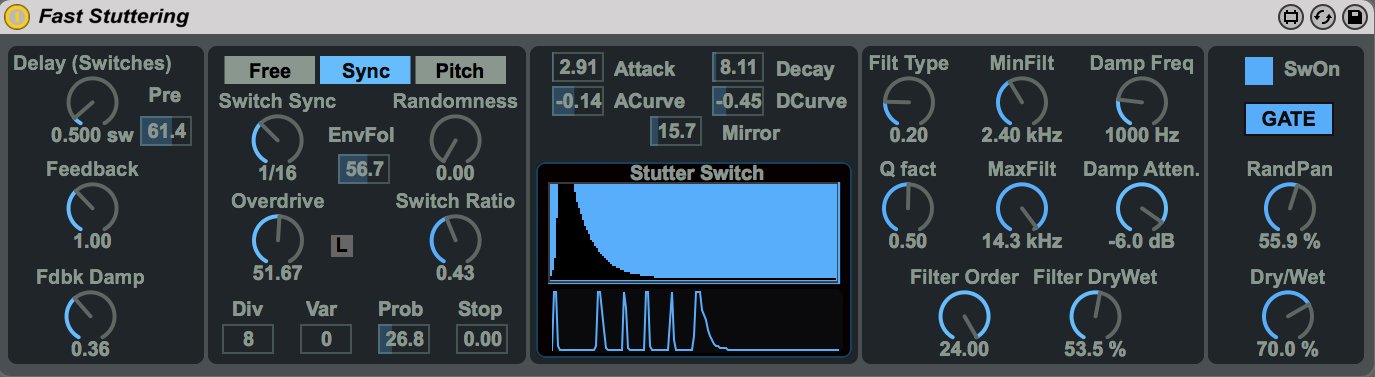Toggle the SwOn blue square switch
This screenshot has height=377, width=1375.
(x=1259, y=70)
